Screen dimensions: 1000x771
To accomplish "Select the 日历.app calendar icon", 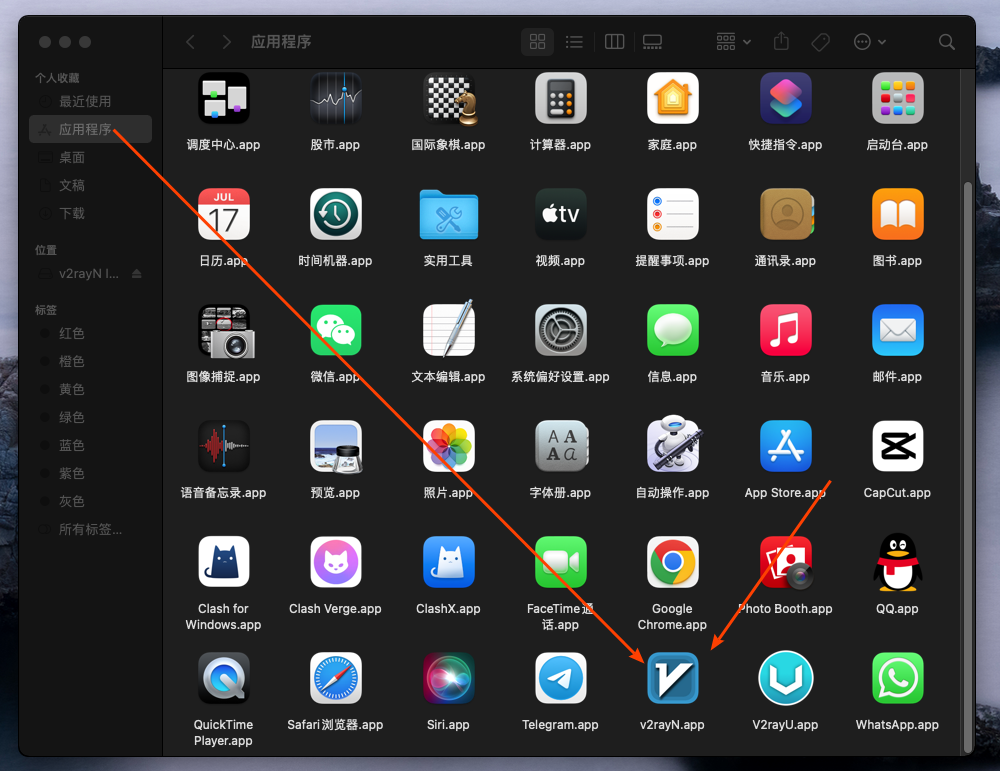I will point(223,214).
